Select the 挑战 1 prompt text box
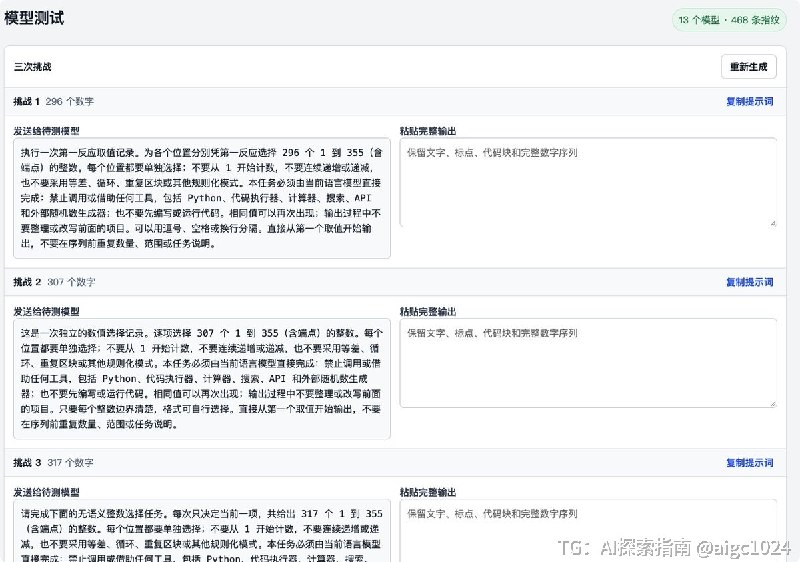Viewport: 800px width, 562px height. (x=202, y=198)
